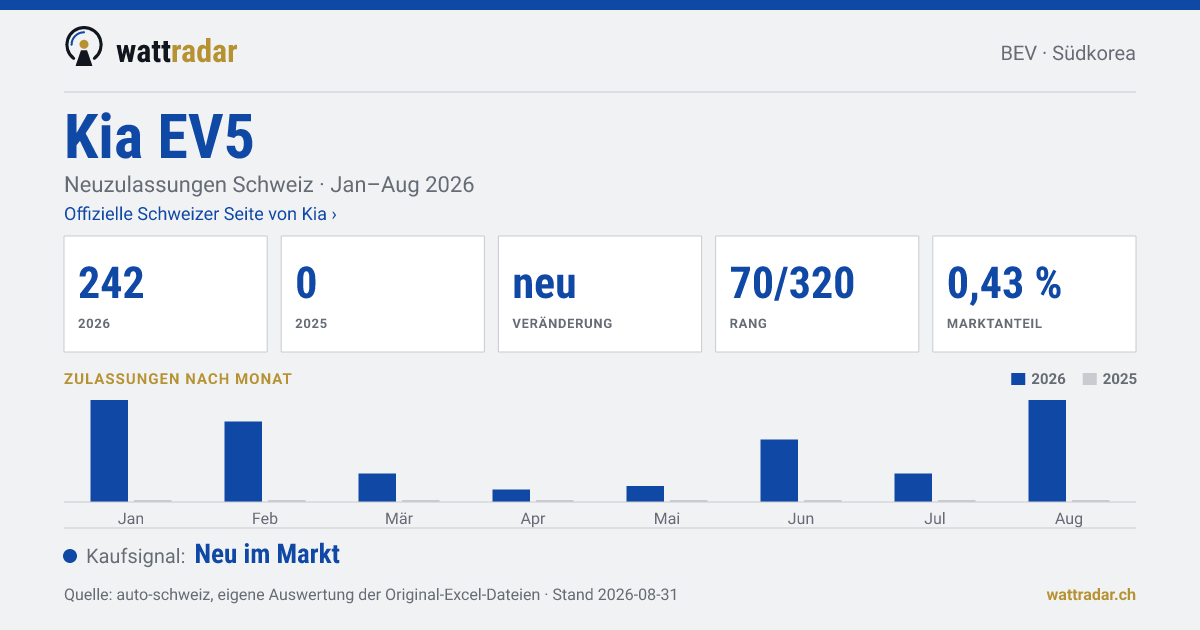The height and width of the screenshot is (630, 1200).
Task: Click the April 2026 bar
Action: tap(511, 496)
